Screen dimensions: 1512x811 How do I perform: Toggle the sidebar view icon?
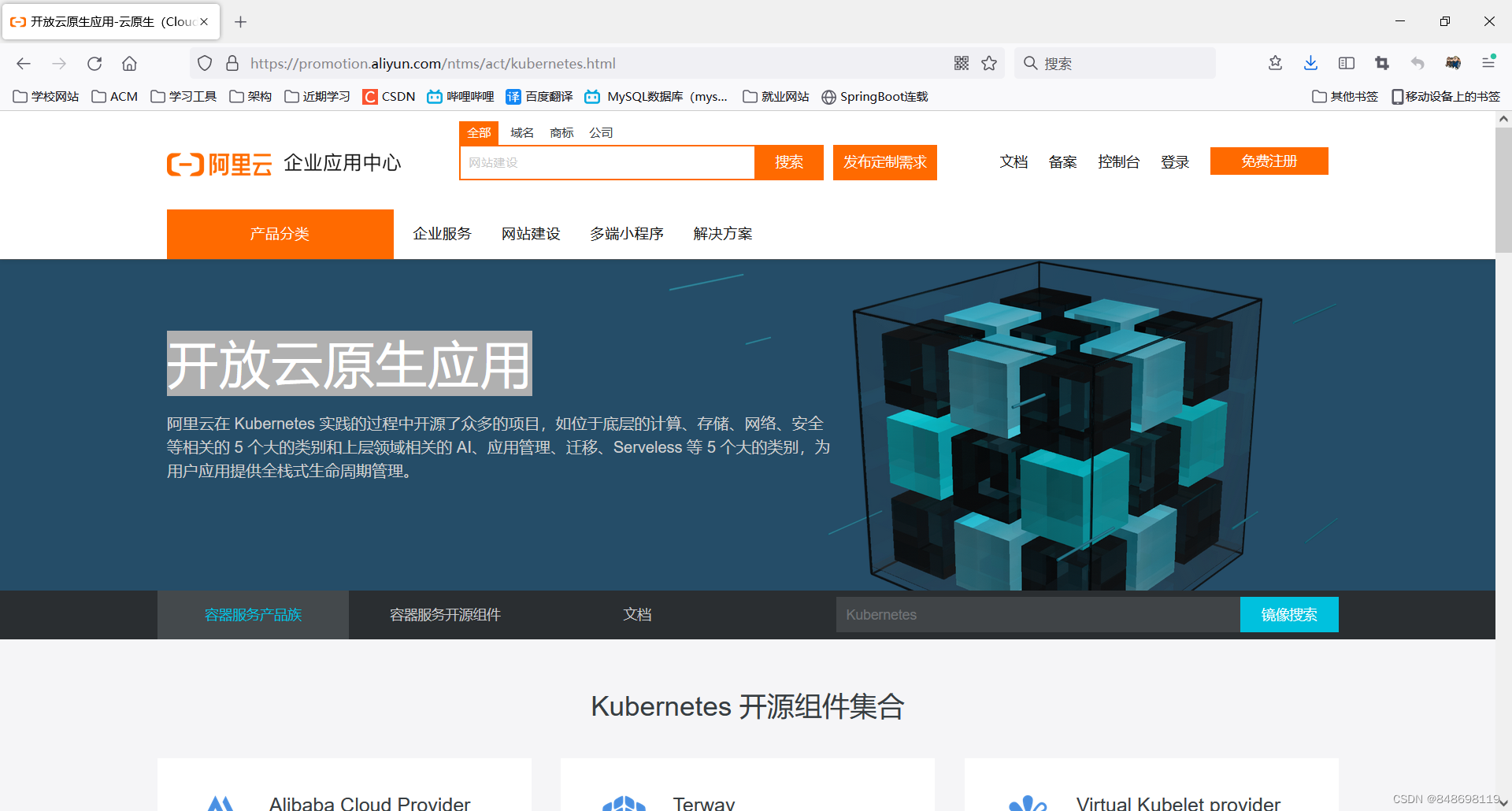[1346, 63]
